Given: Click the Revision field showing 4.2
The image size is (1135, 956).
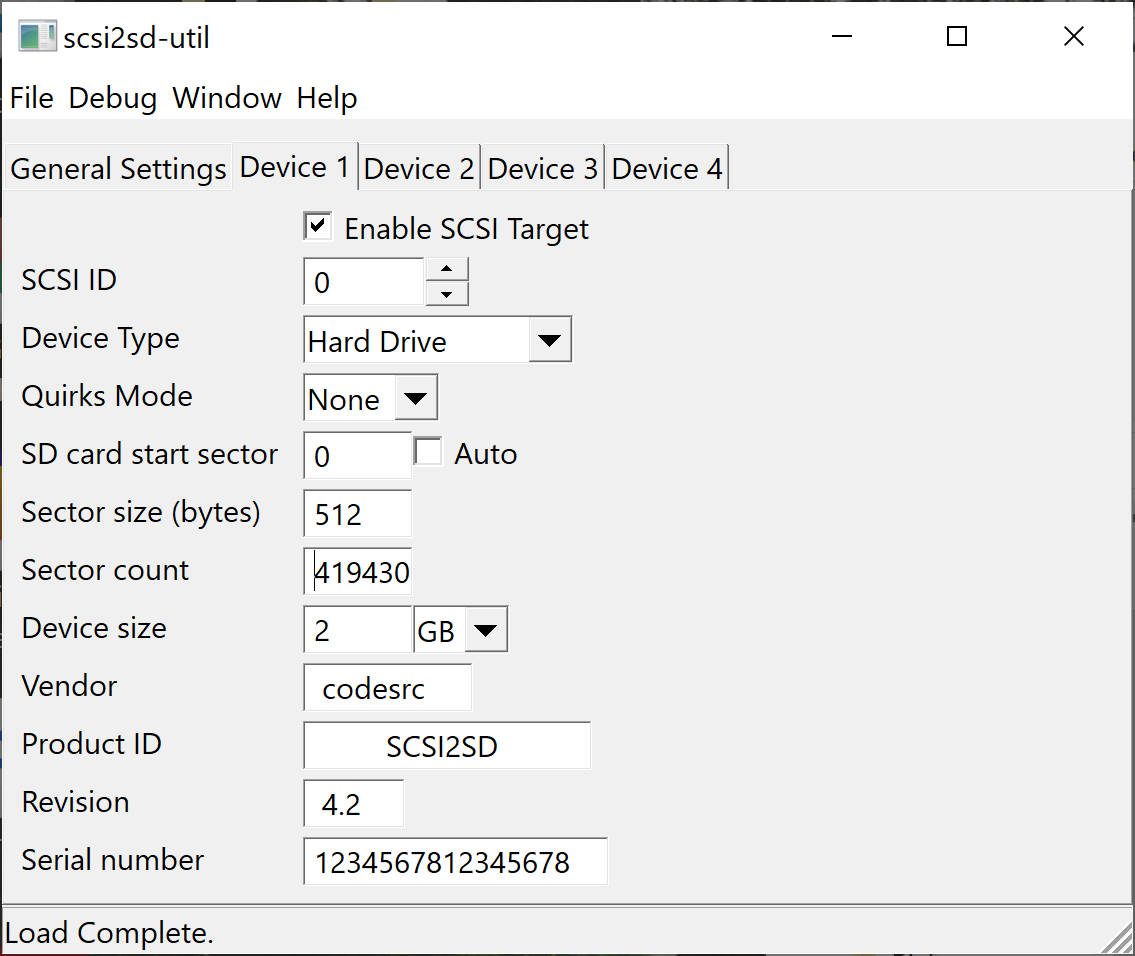Looking at the screenshot, I should [353, 803].
